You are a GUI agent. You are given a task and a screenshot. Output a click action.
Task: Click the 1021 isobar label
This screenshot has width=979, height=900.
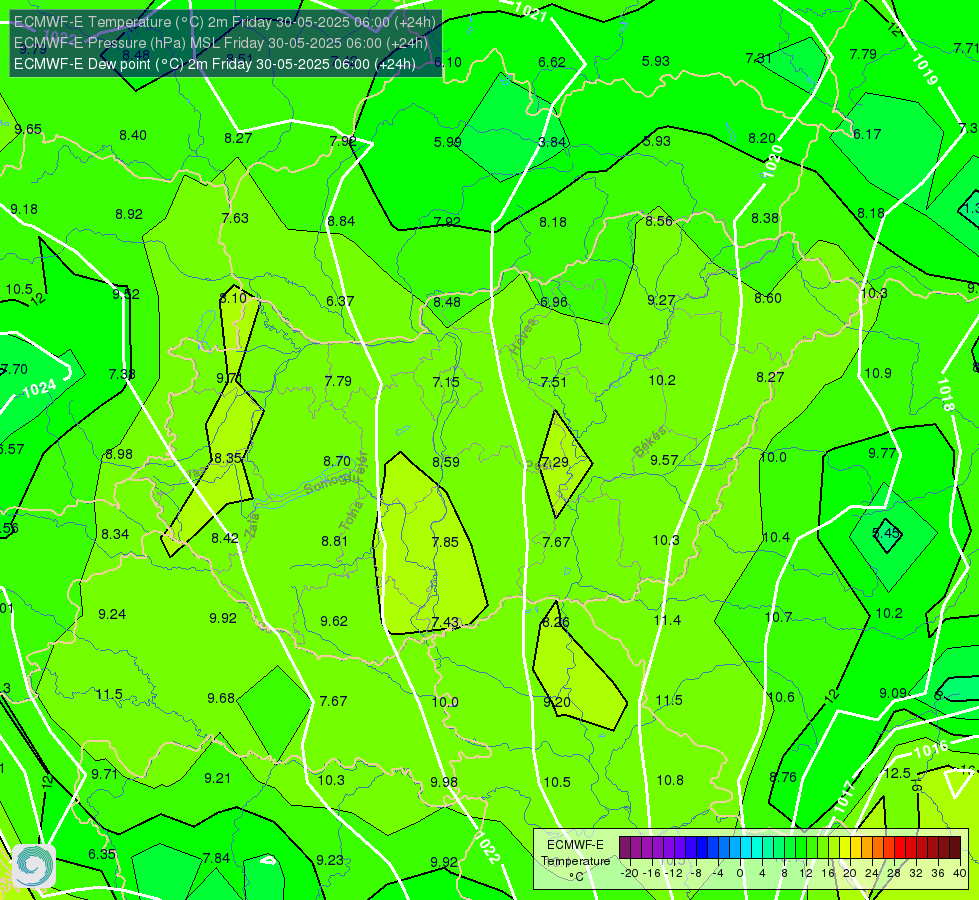(x=531, y=11)
